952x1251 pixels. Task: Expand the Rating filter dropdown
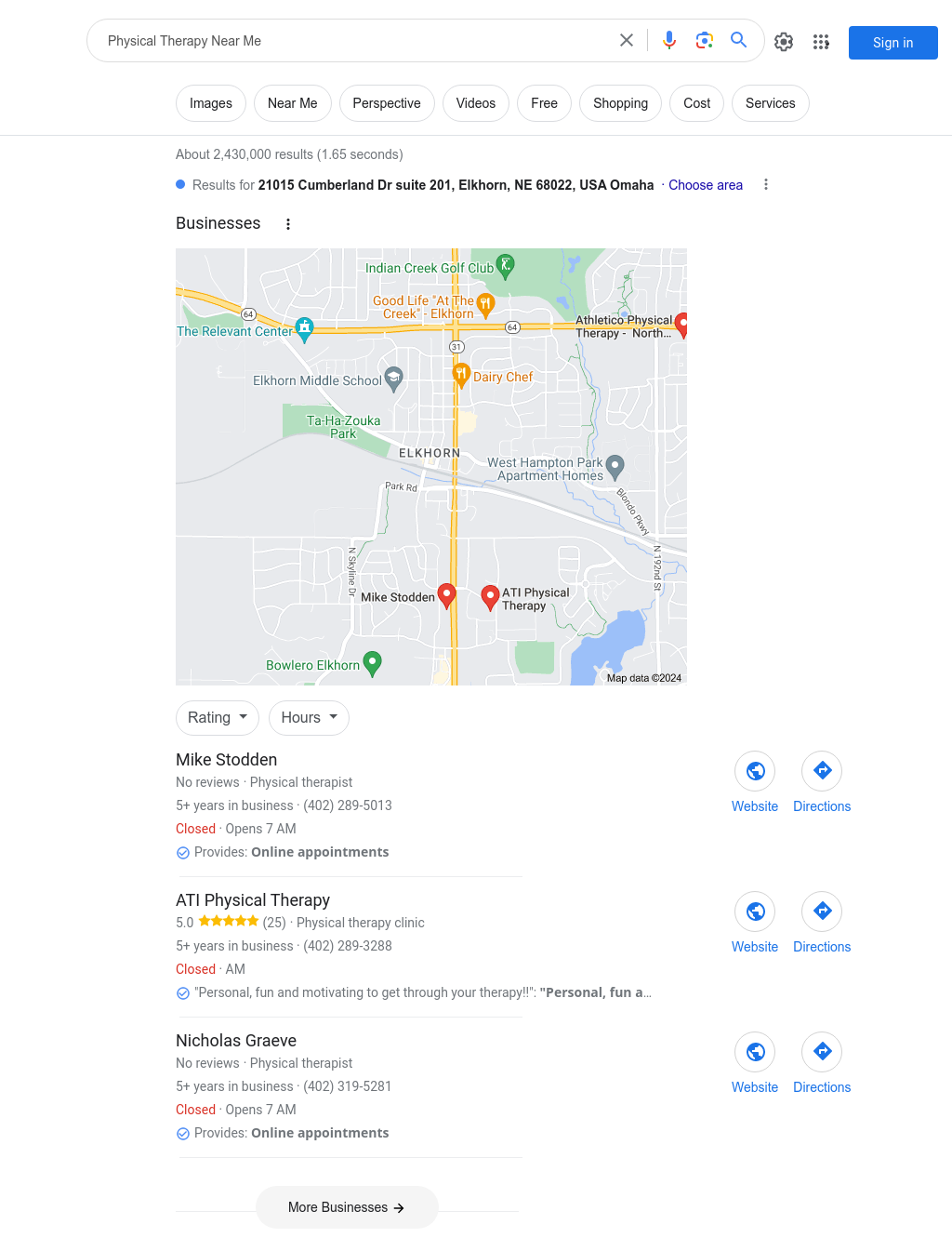218,718
